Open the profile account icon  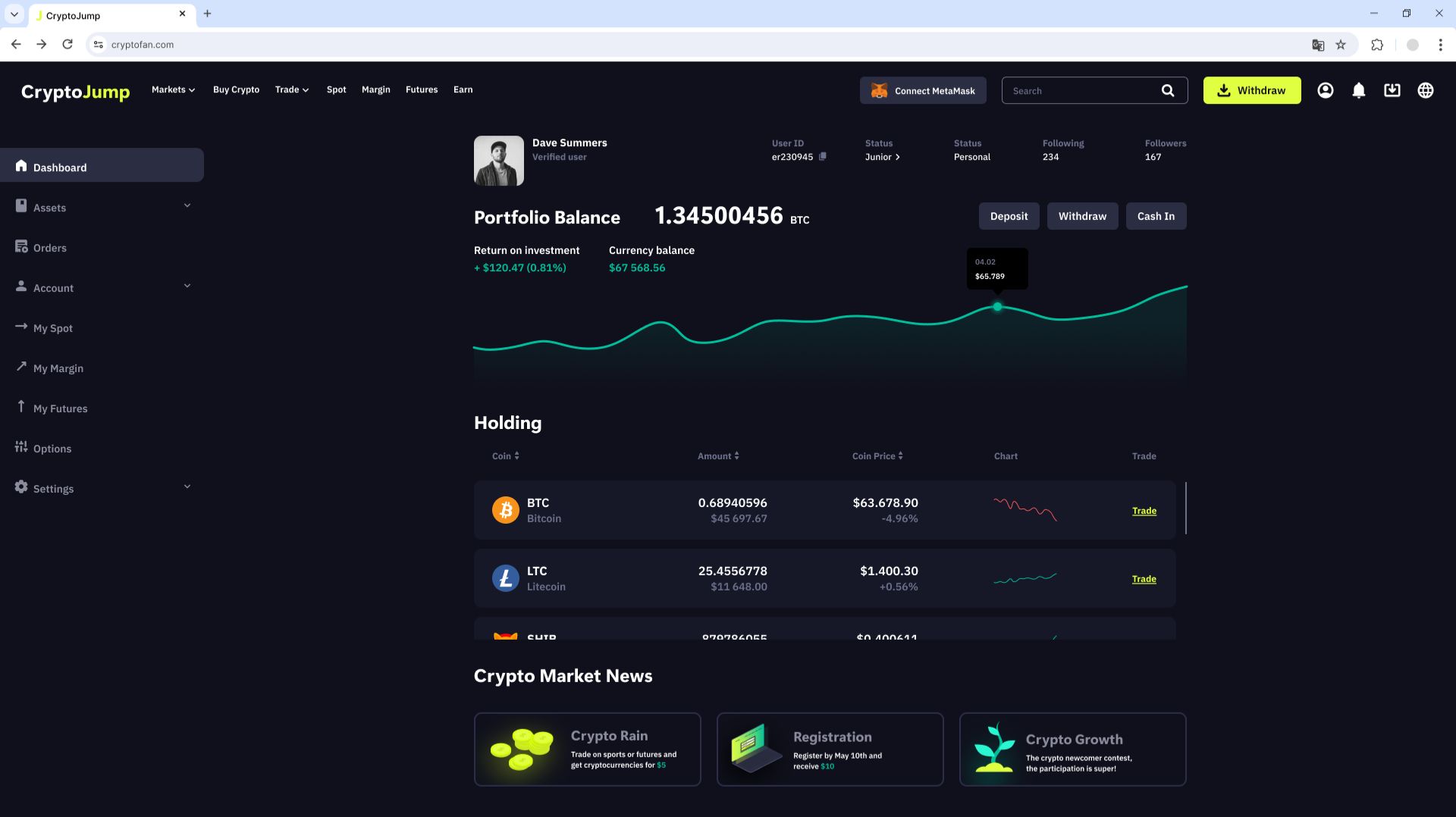(x=1325, y=90)
